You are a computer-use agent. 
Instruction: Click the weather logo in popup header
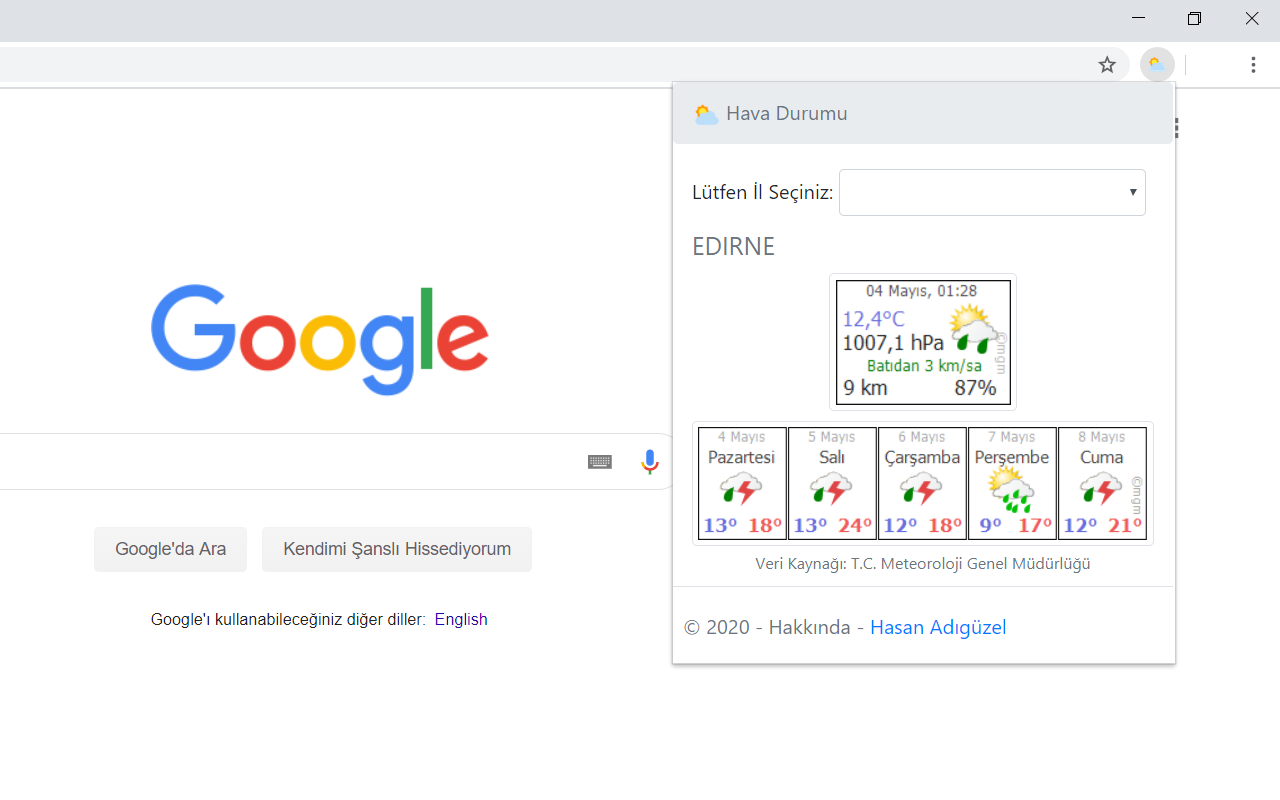[706, 114]
